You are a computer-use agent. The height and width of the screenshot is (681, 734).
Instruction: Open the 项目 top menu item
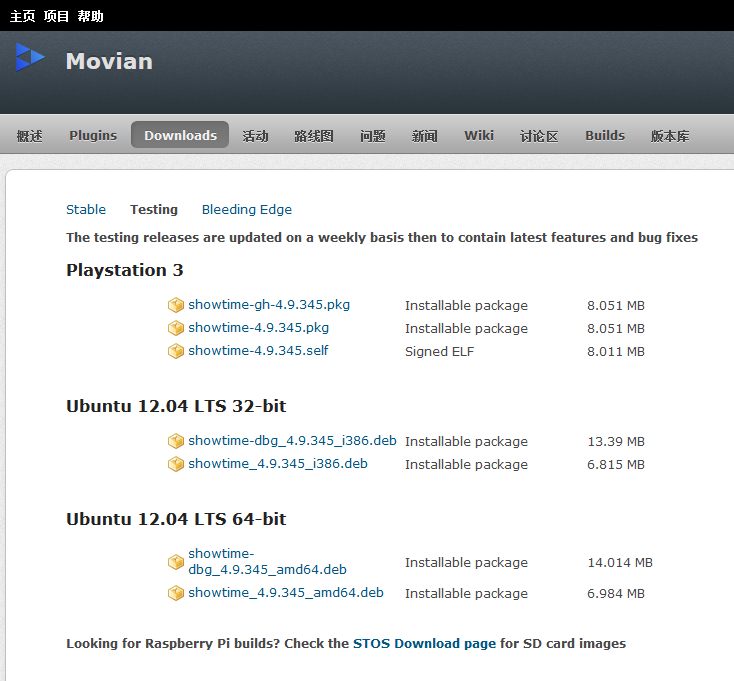[56, 16]
